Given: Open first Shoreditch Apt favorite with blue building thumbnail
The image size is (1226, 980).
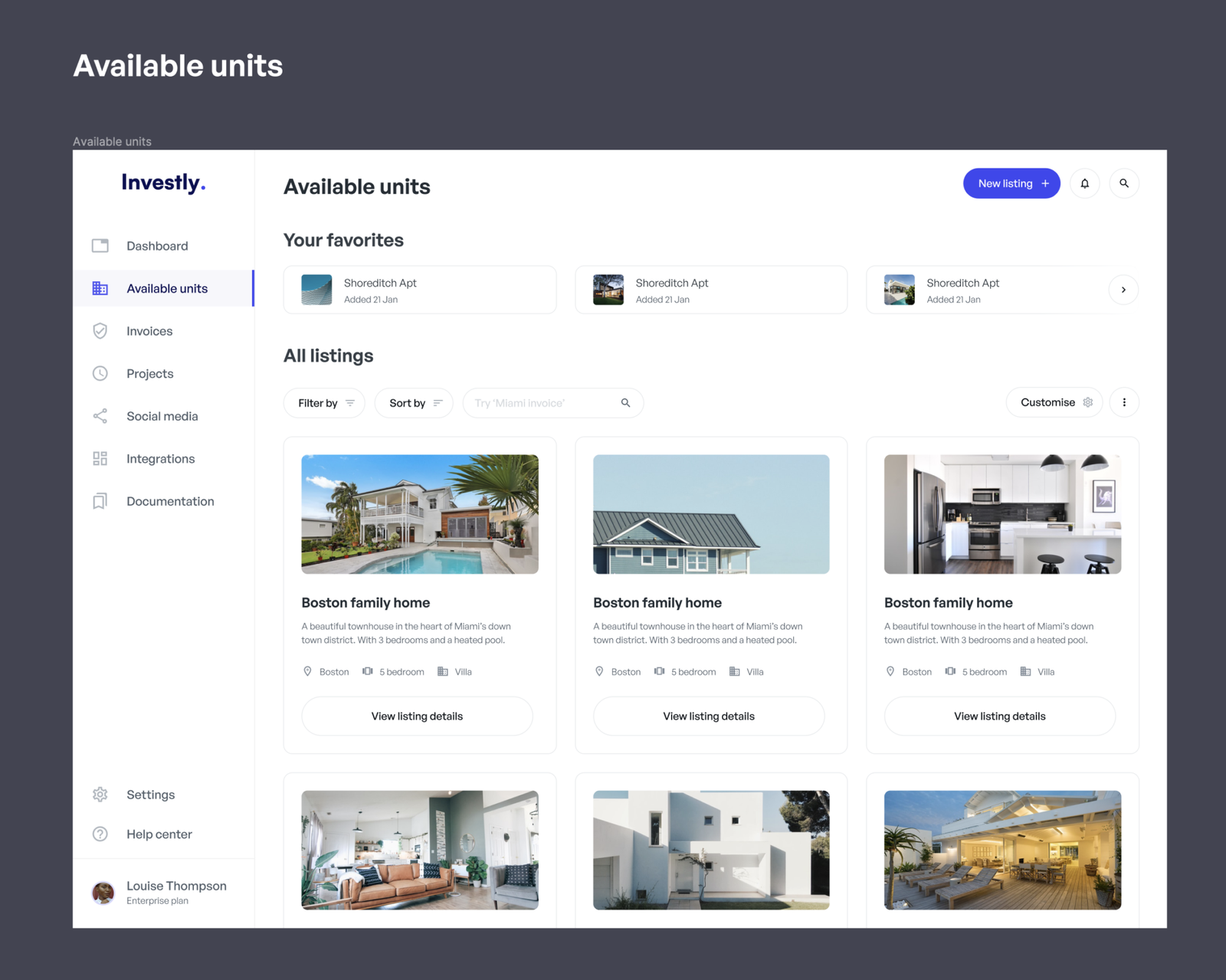Looking at the screenshot, I should point(420,290).
